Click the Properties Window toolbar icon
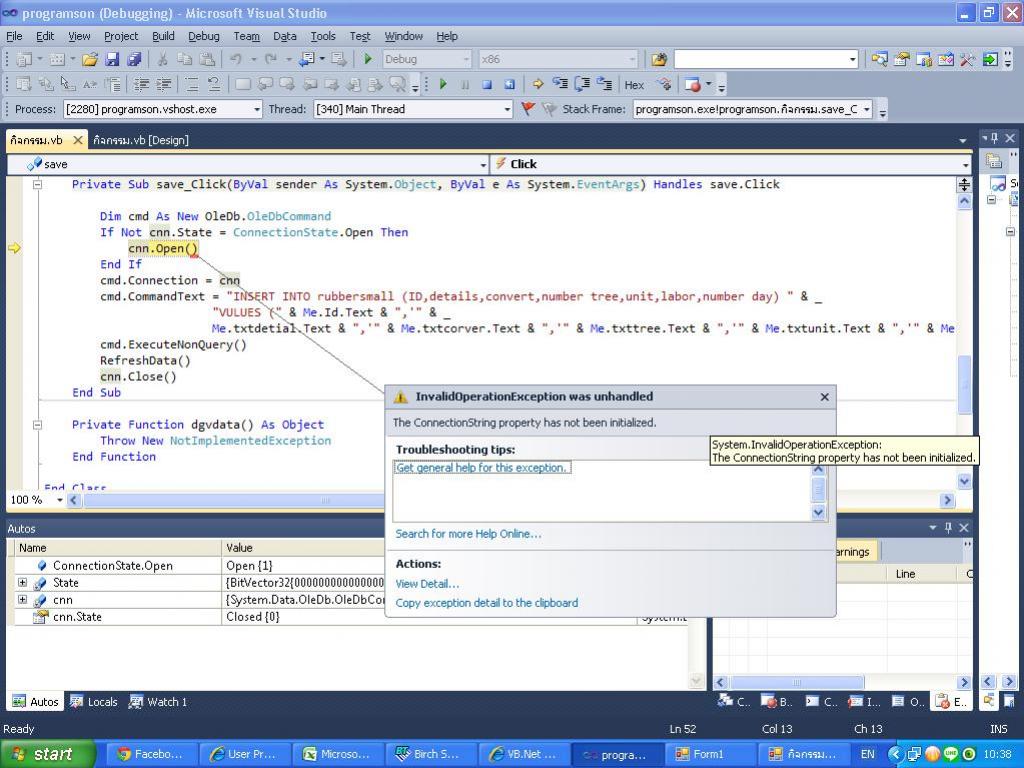The width and height of the screenshot is (1024, 768). [x=902, y=59]
